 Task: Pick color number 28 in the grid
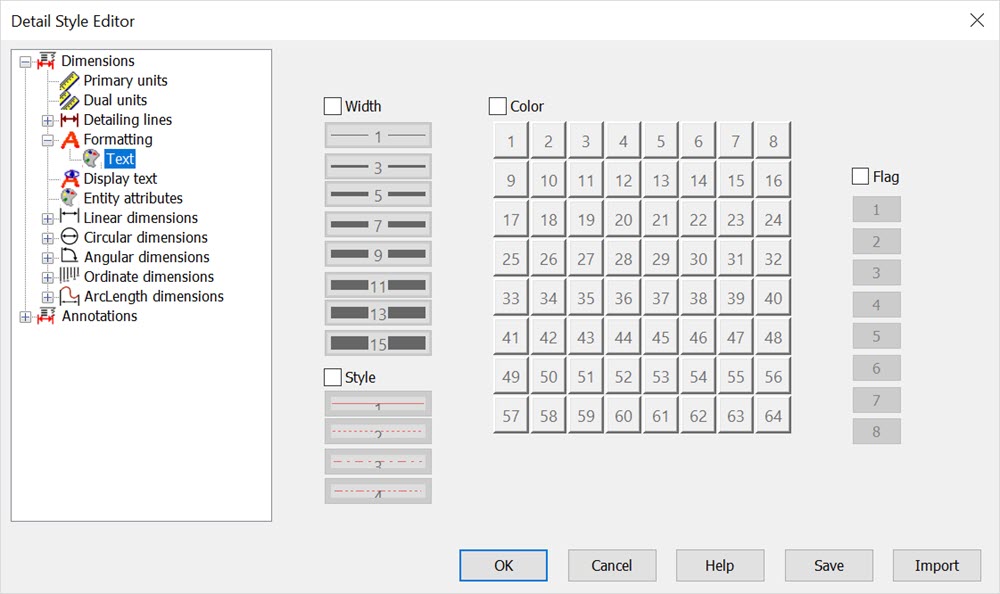(x=623, y=260)
